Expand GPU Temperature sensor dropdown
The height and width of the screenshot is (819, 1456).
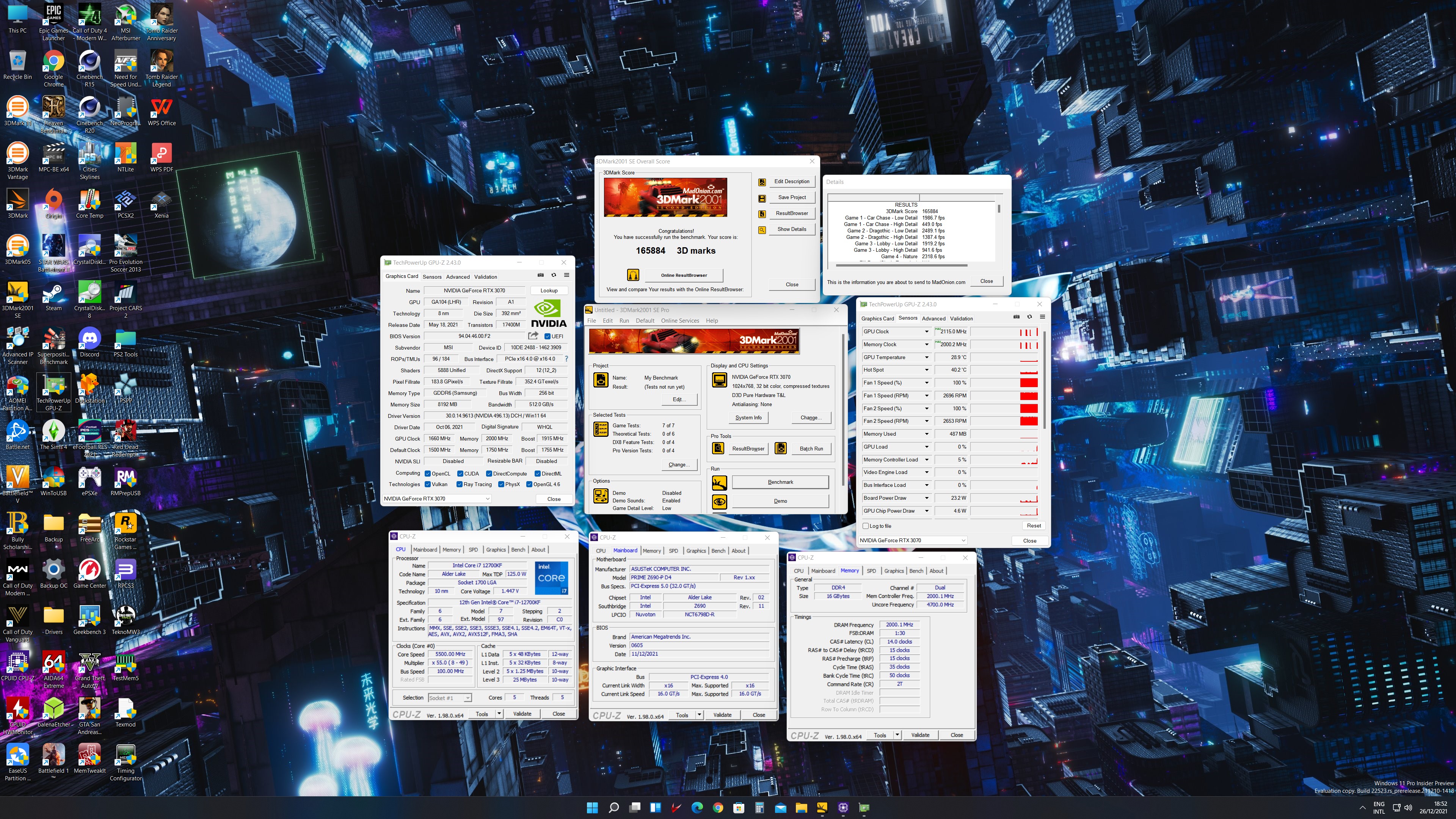pos(926,357)
